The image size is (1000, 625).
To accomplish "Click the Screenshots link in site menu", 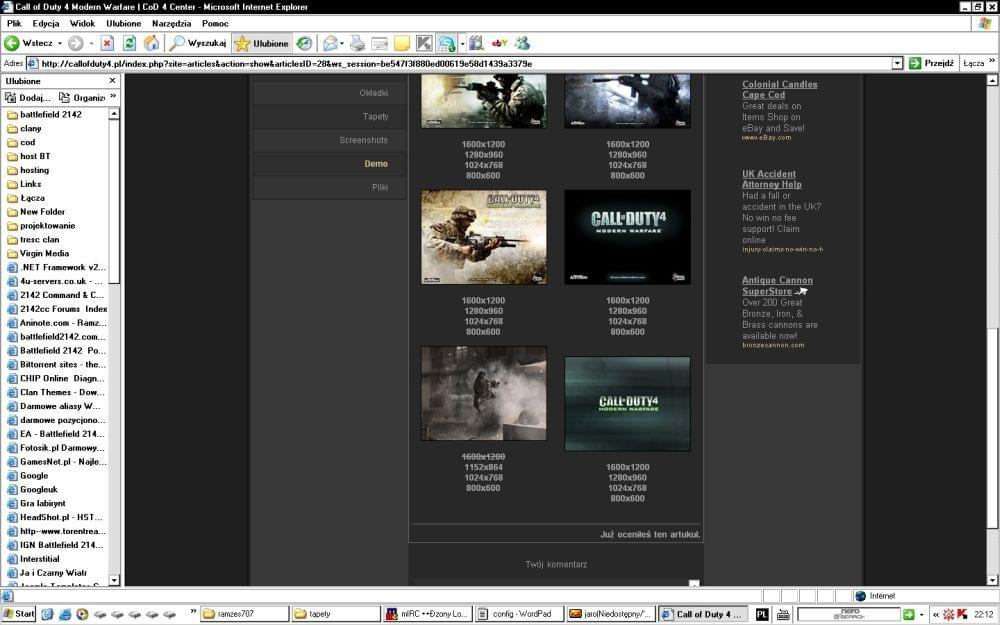I will pos(363,140).
